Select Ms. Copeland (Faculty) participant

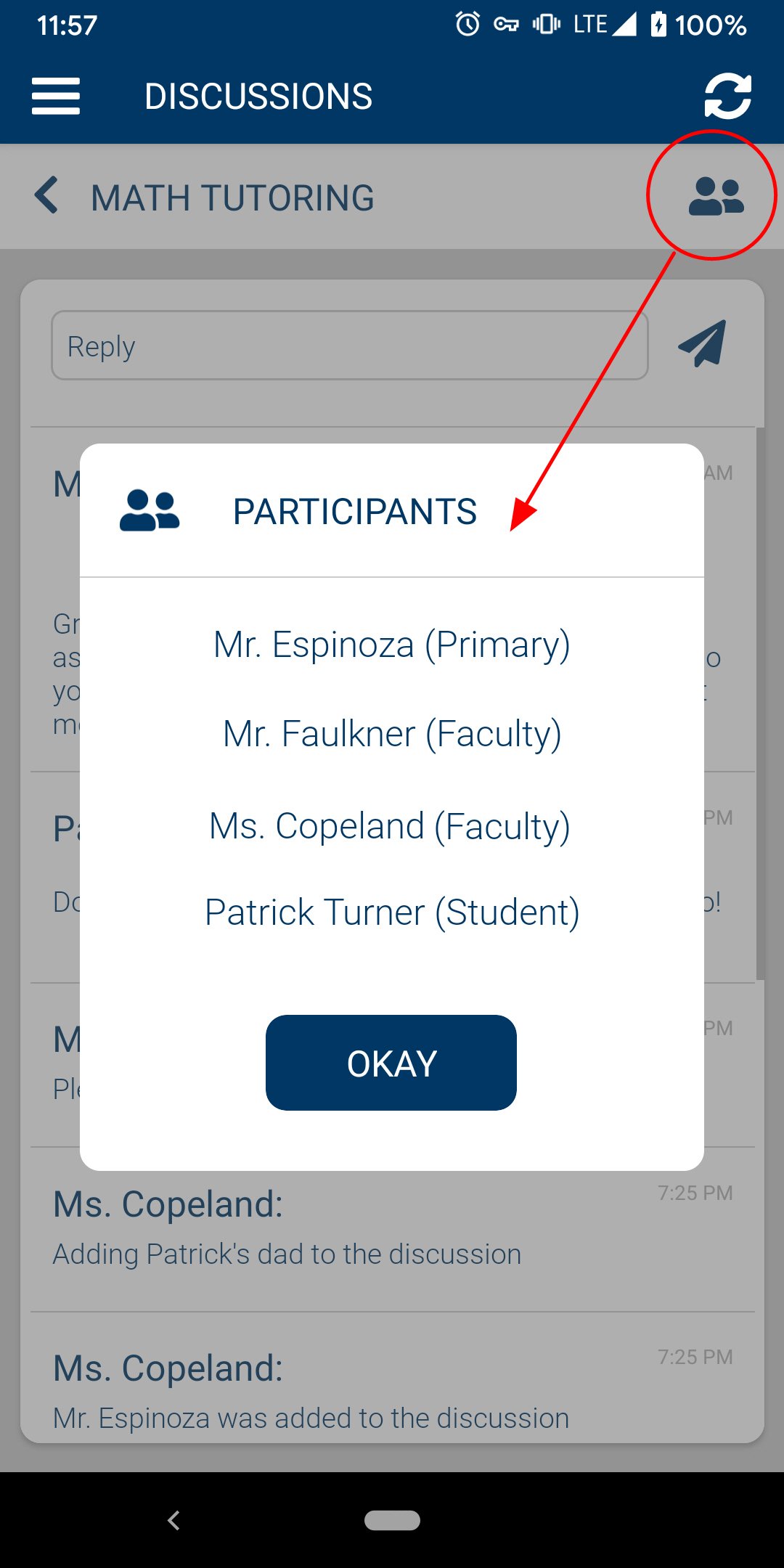[390, 826]
